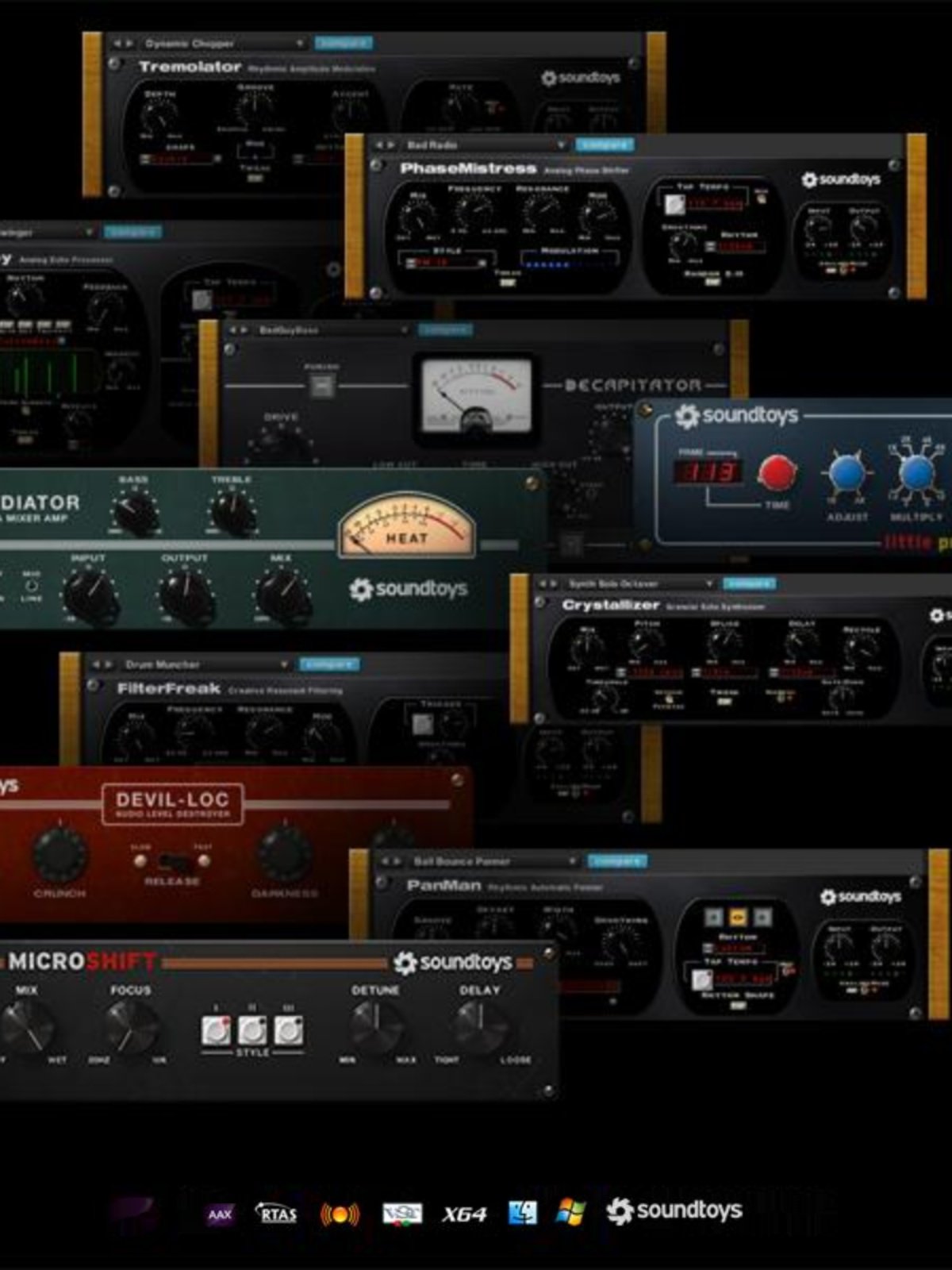Open Crystallizer preset dropdown 'Synth Solo Octaver'
952x1270 pixels.
coord(639,584)
